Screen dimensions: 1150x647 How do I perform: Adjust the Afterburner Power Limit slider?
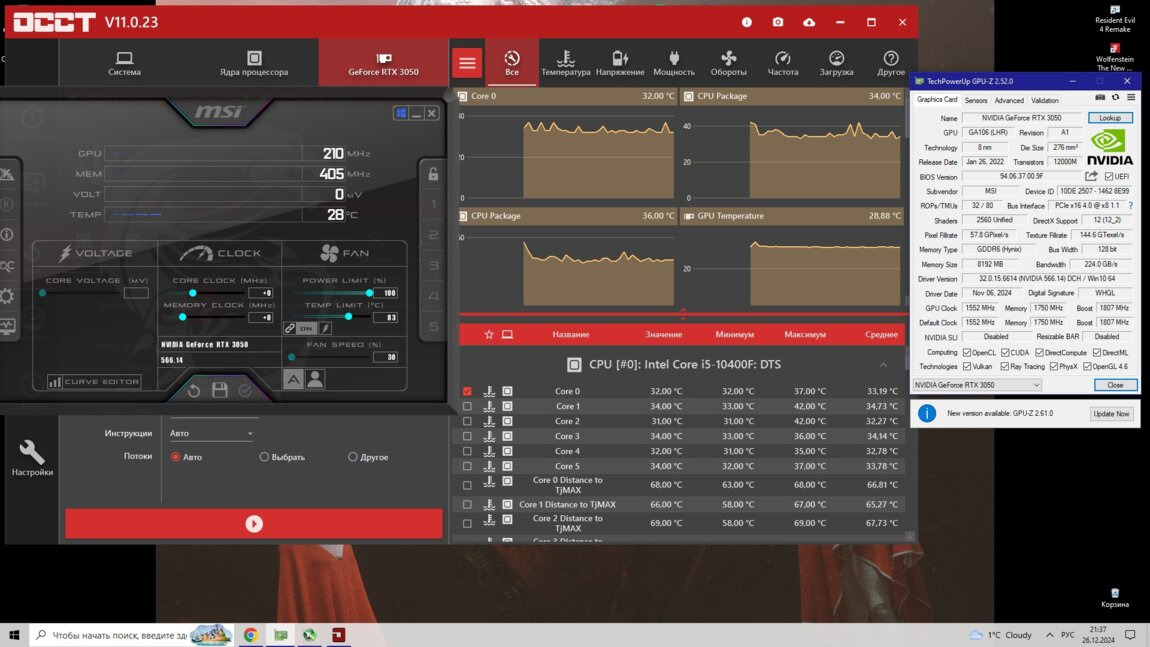click(369, 293)
